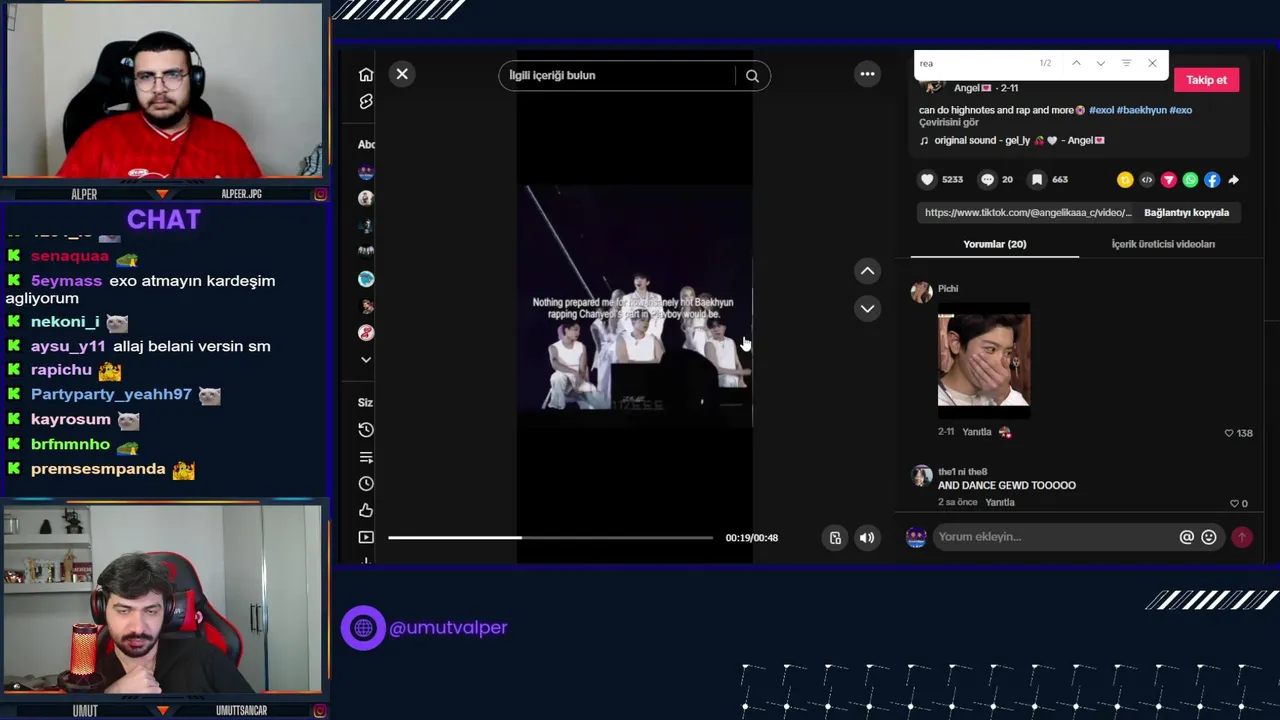Open the Home page from the sidebar
This screenshot has width=1280, height=720.
366,75
